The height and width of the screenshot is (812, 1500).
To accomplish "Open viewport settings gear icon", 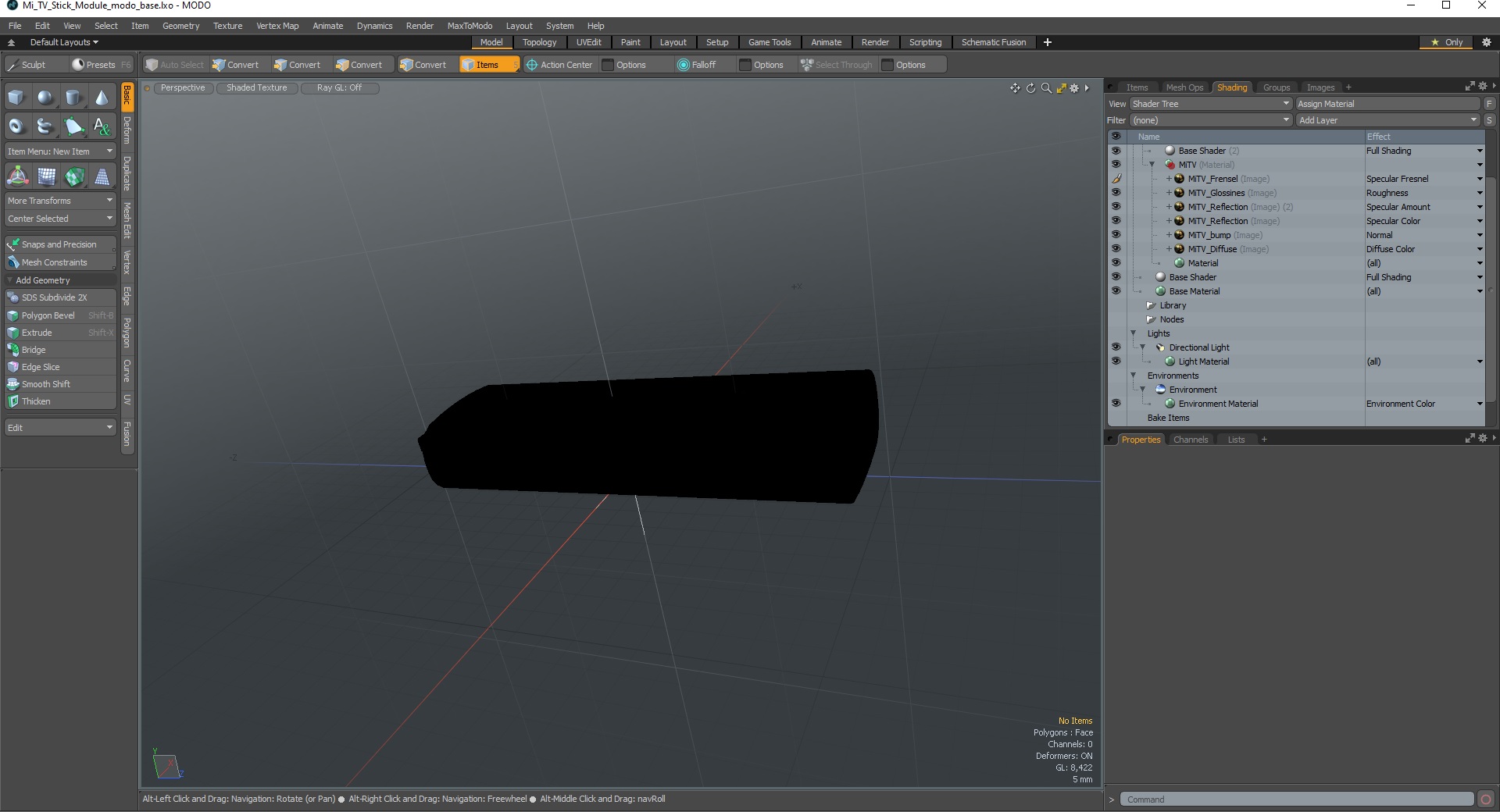I will click(x=1074, y=88).
